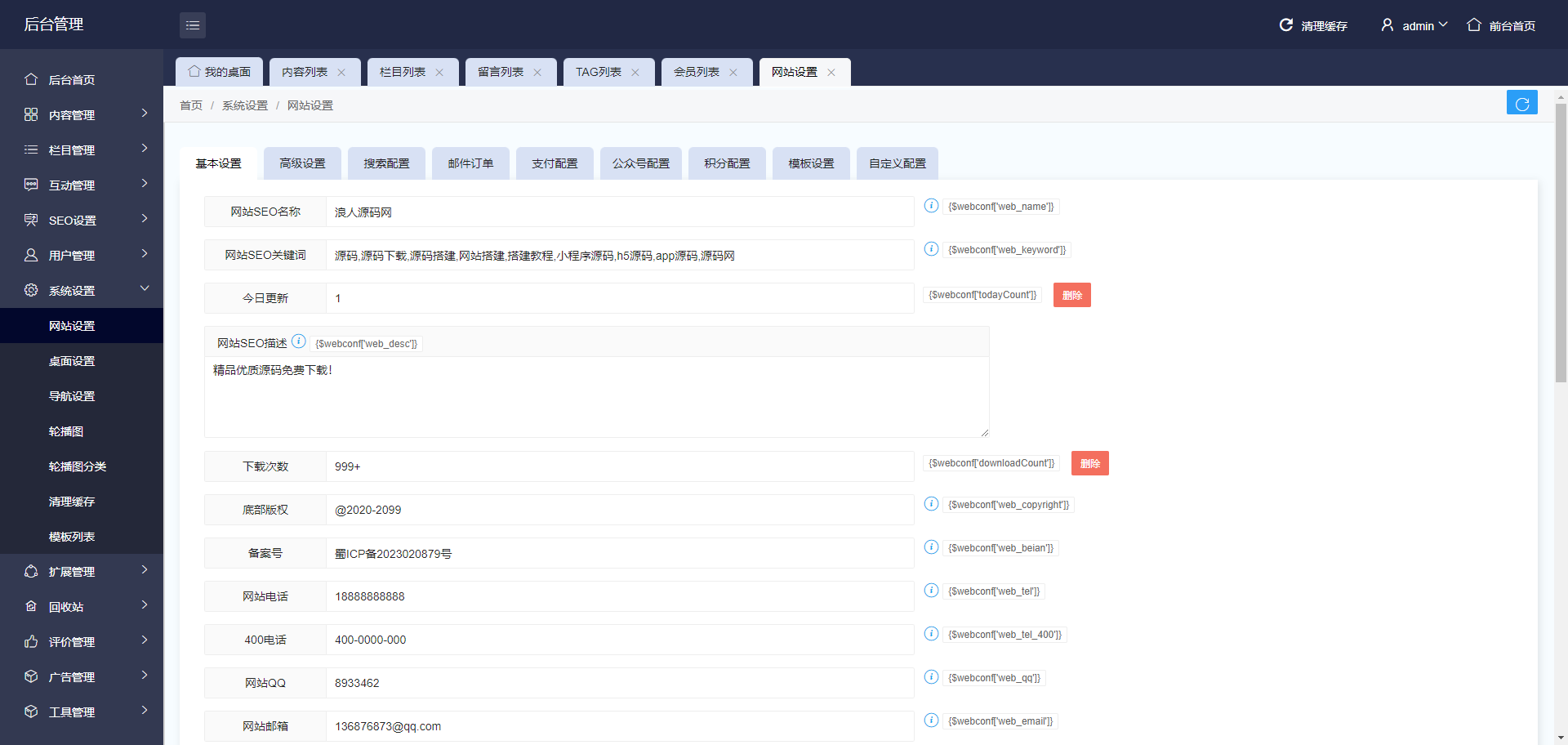Toggle the sidebar collapse hamburger icon
This screenshot has width=1568, height=745.
pos(193,25)
